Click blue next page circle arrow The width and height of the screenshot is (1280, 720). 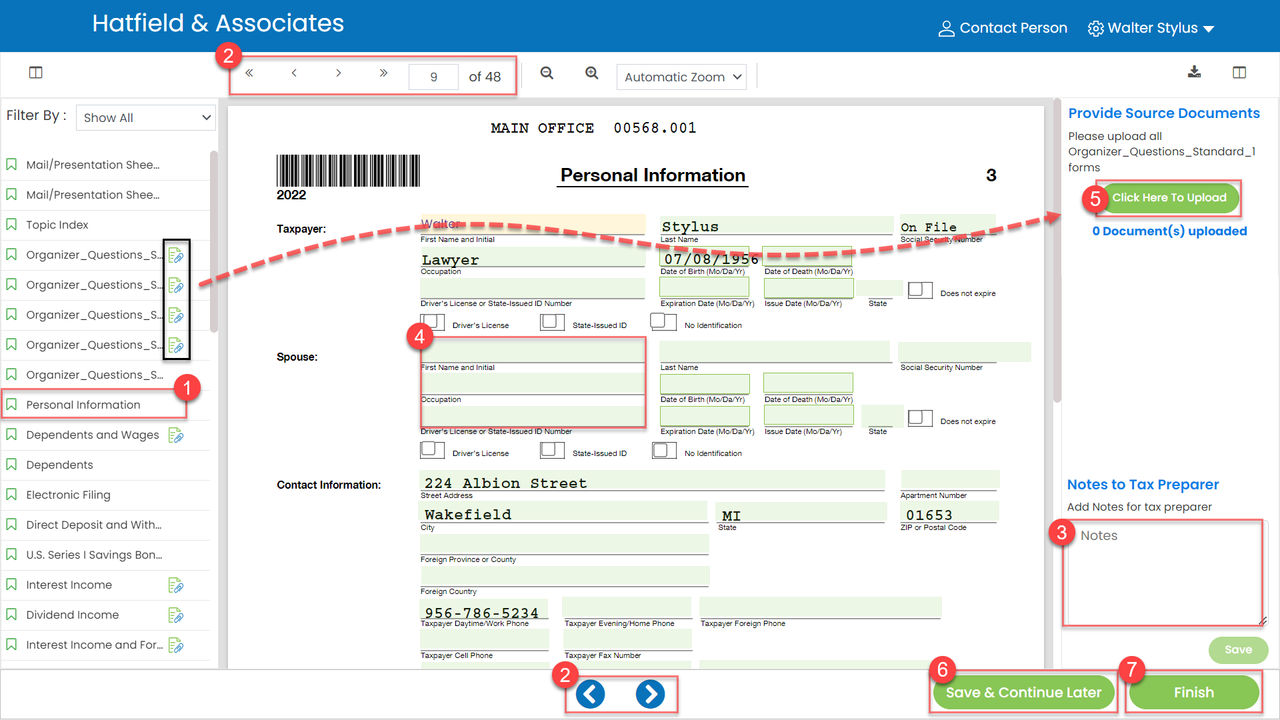[650, 693]
